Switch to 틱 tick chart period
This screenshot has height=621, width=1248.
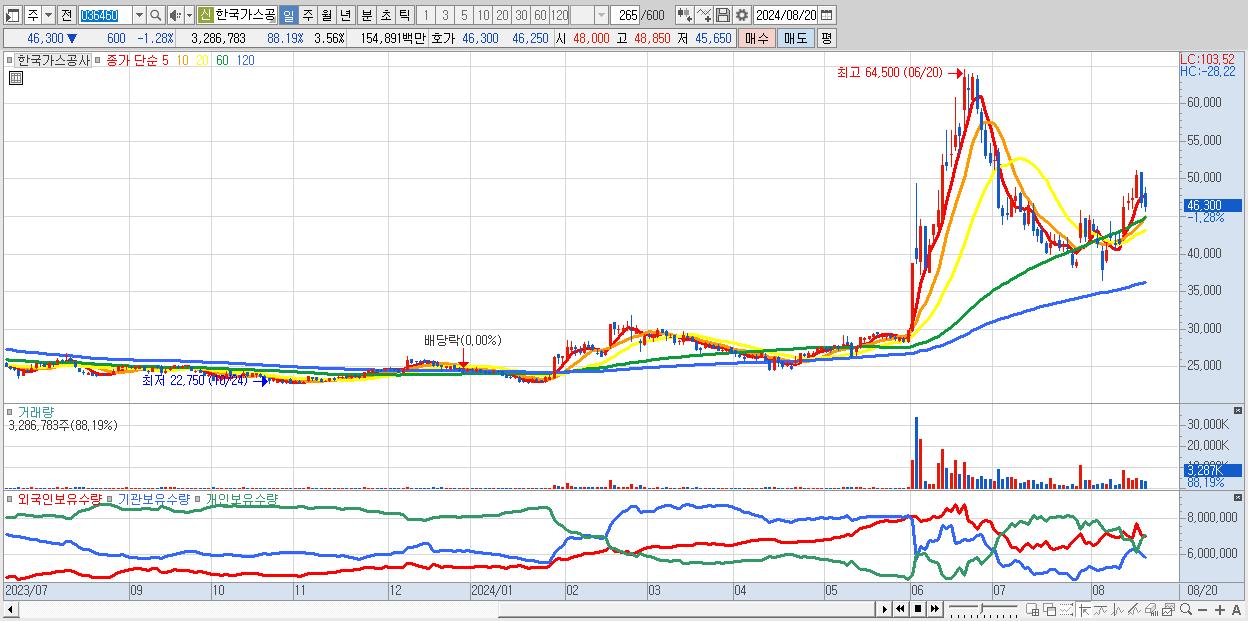pos(403,15)
